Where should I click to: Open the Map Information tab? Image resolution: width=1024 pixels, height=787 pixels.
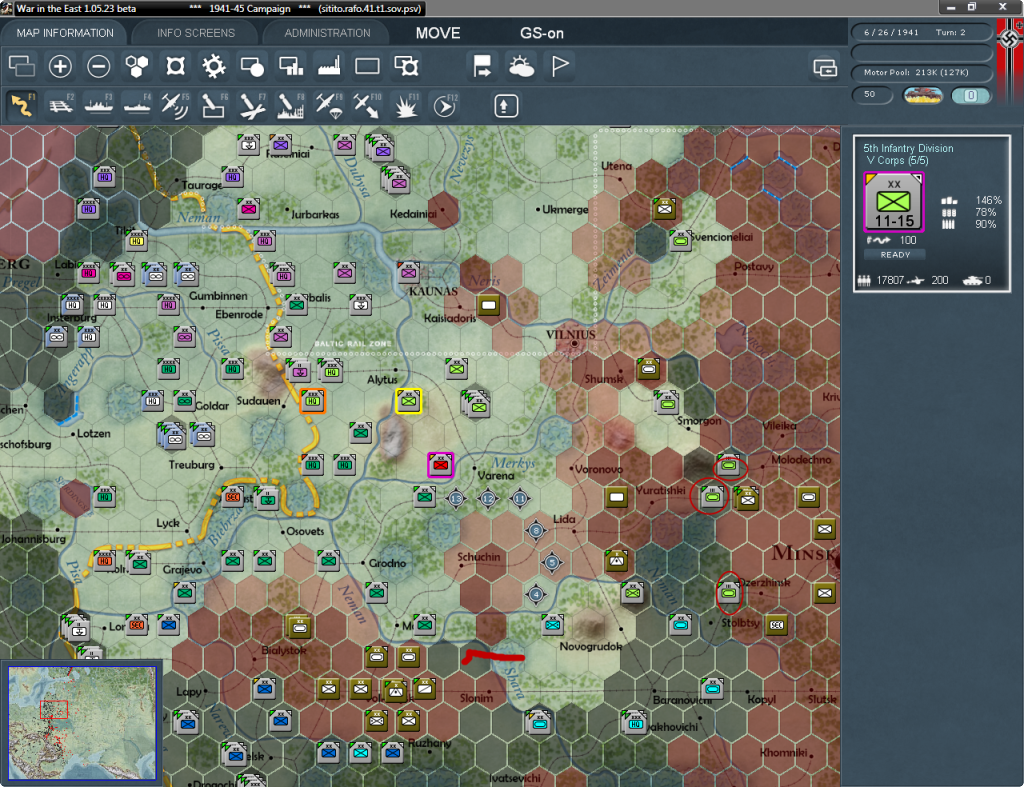click(65, 33)
